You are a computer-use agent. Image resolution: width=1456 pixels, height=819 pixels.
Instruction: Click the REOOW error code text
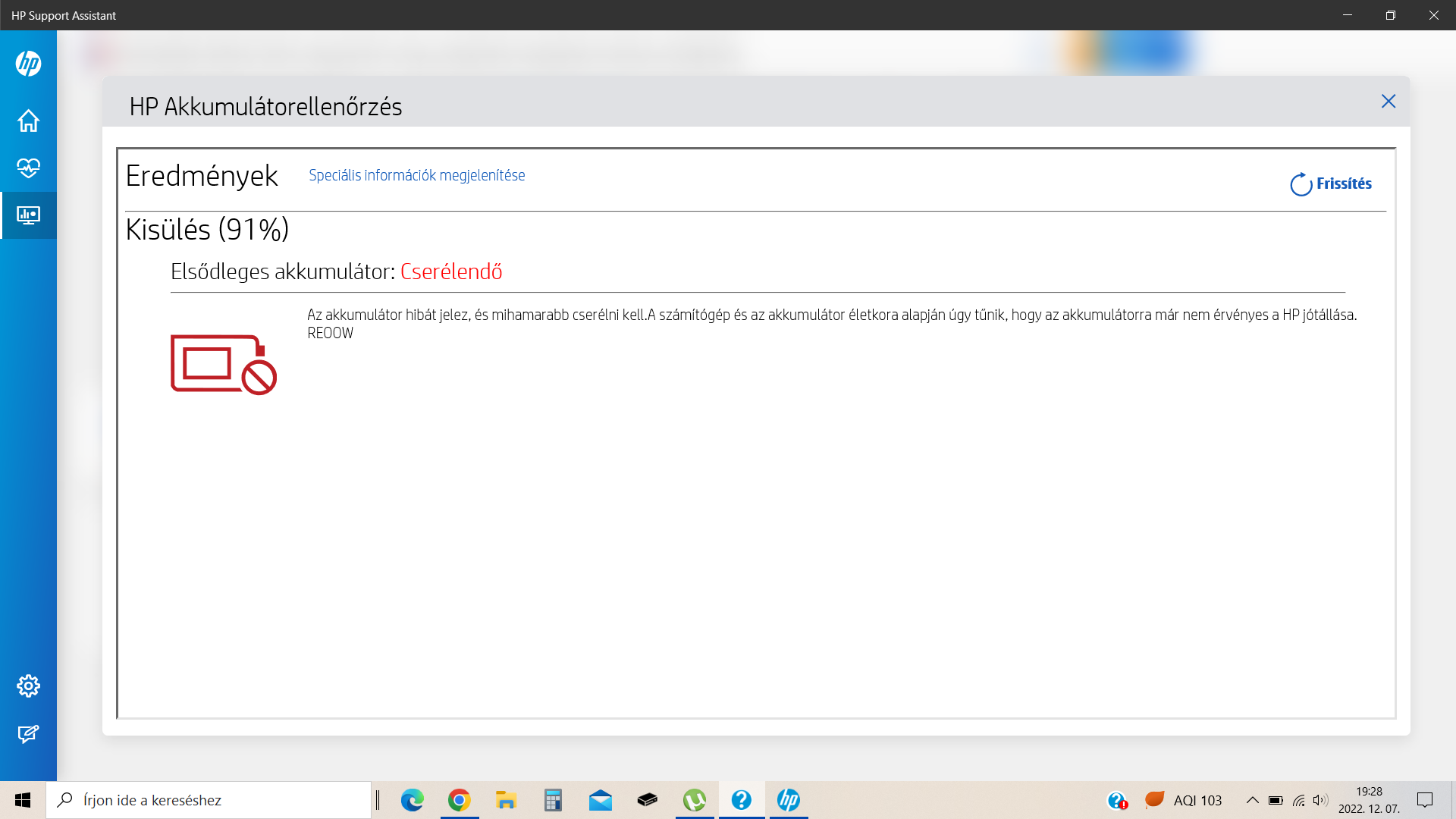330,333
